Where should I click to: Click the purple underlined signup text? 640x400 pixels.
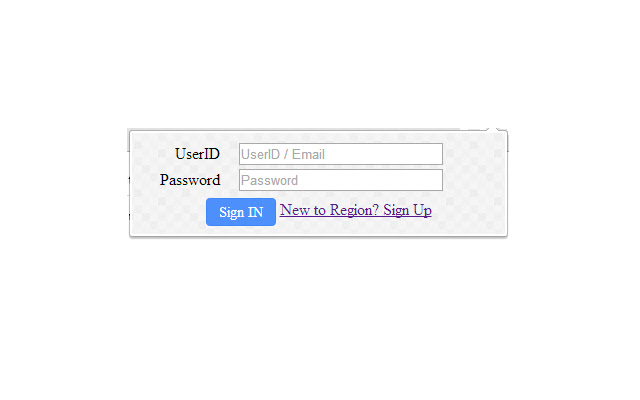[356, 210]
